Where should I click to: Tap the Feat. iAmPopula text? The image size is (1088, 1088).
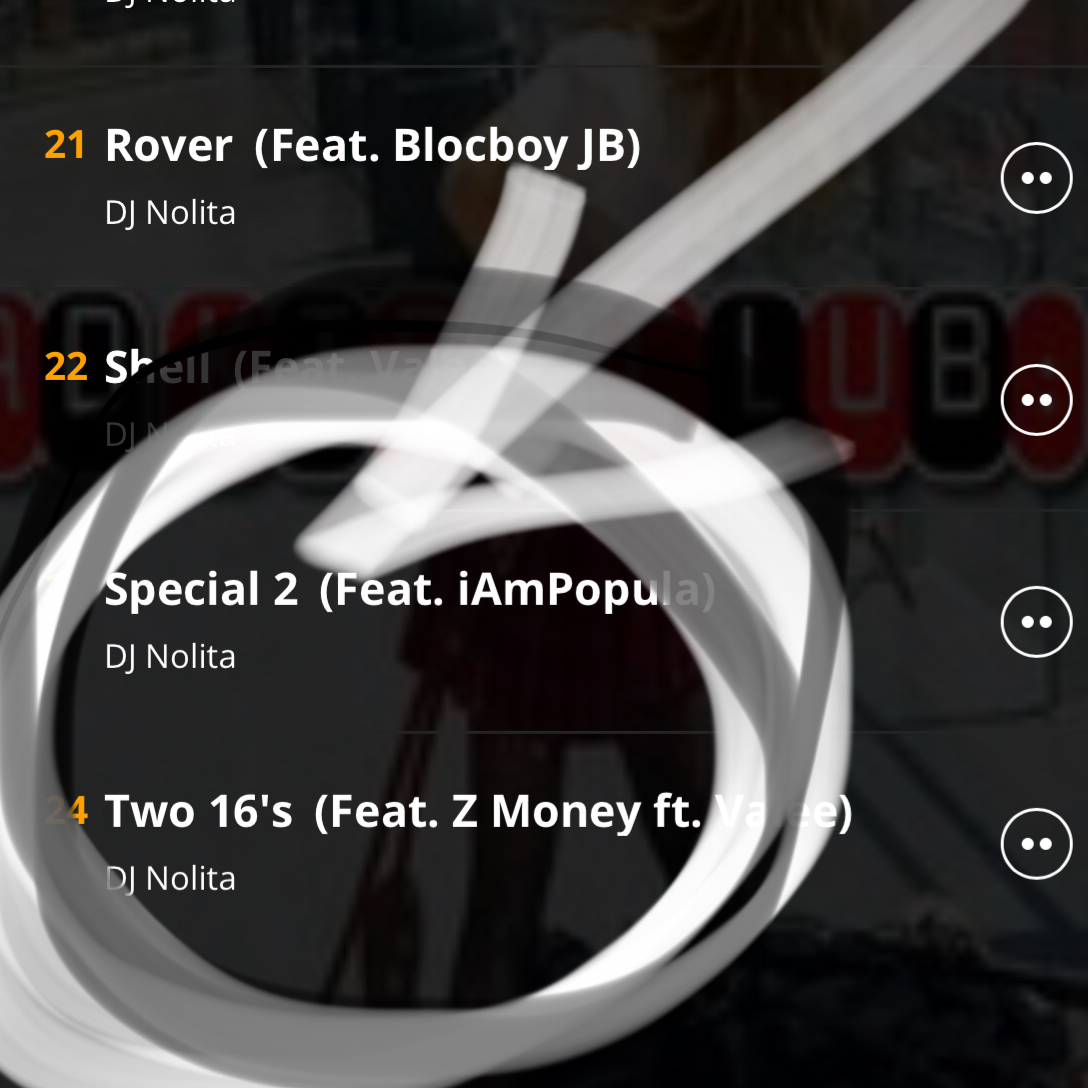517,591
